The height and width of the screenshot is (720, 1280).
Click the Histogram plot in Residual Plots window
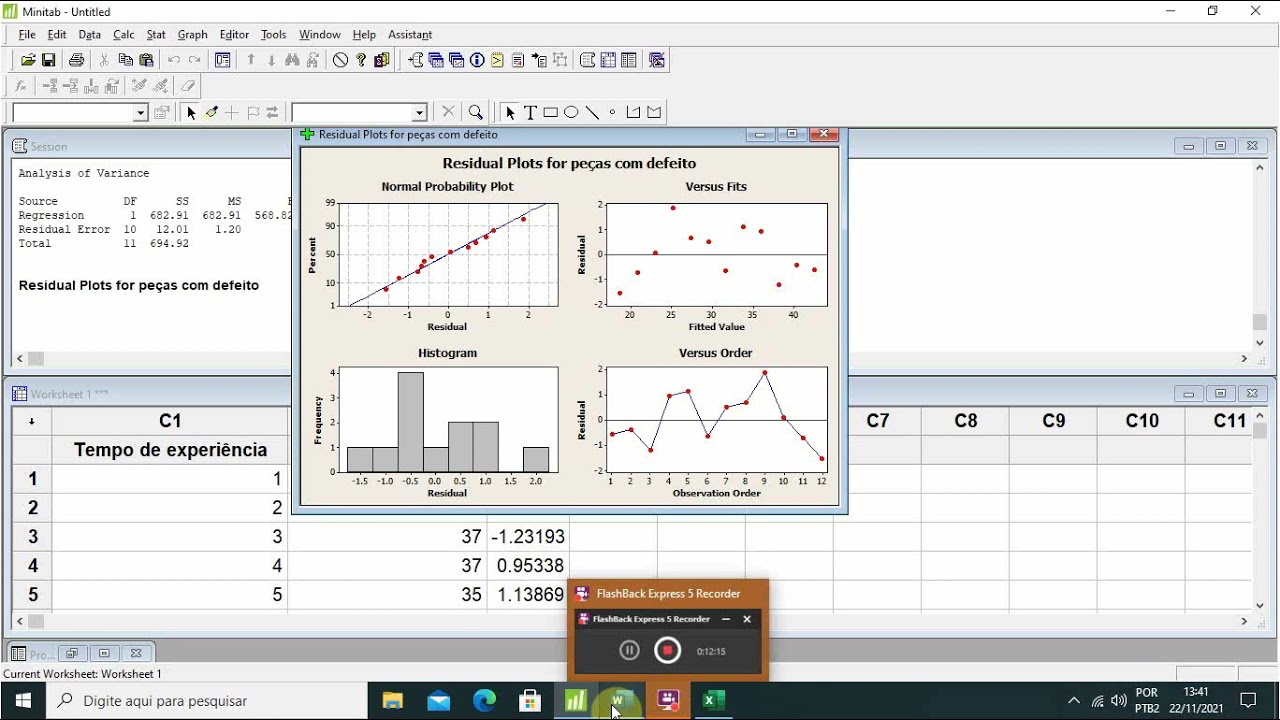coord(447,421)
